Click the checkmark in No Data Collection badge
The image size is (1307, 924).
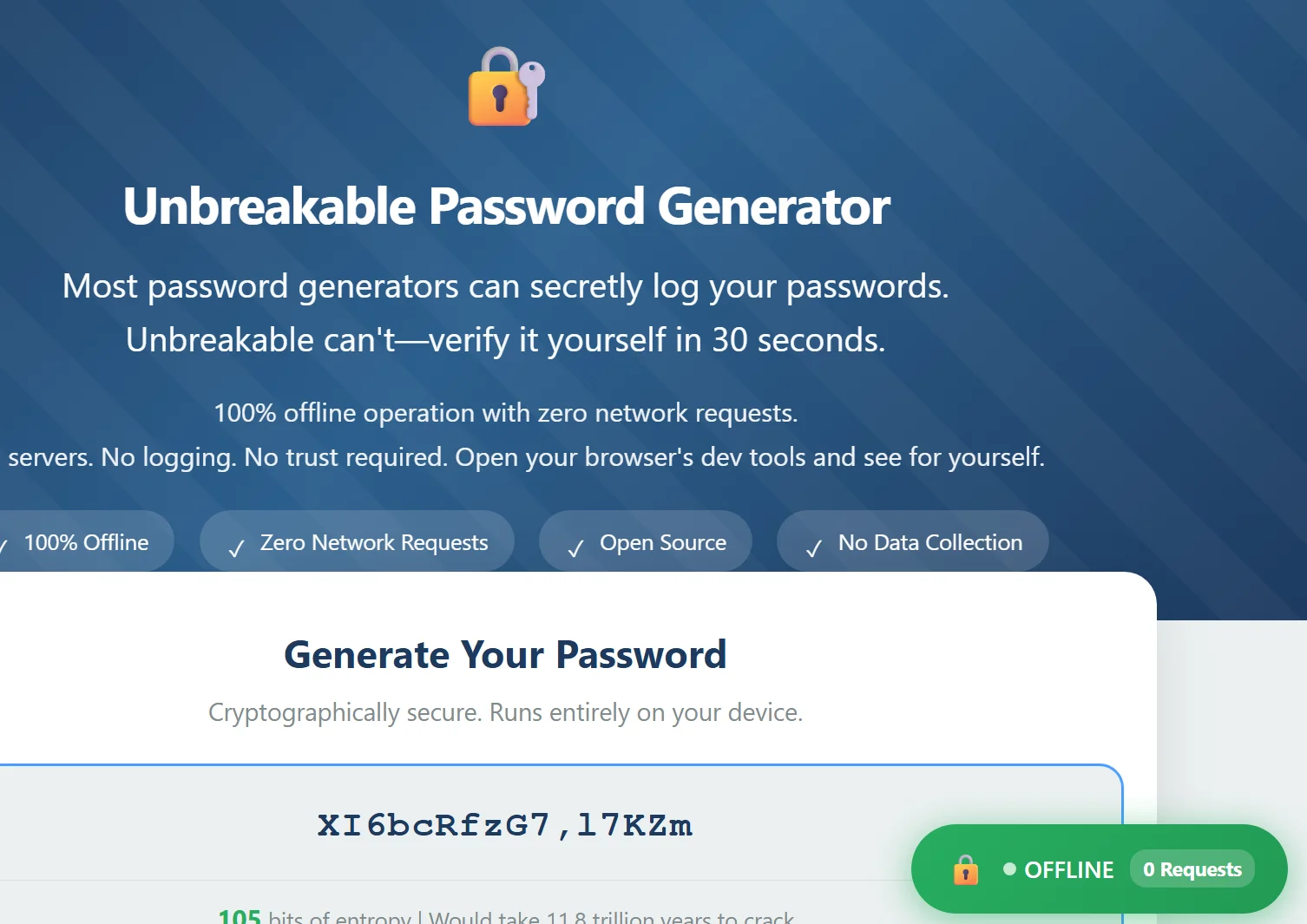coord(812,547)
